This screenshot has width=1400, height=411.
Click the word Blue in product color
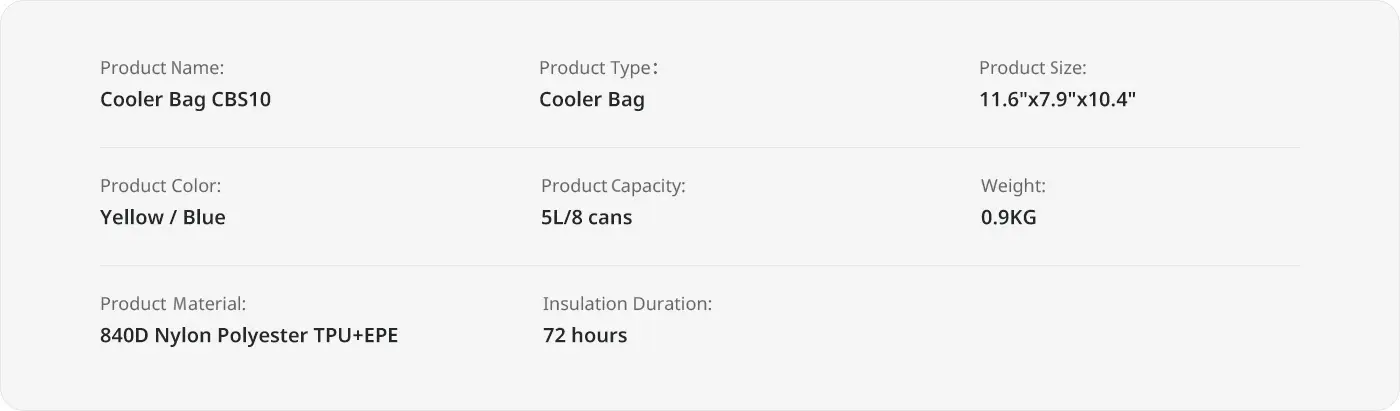(204, 218)
